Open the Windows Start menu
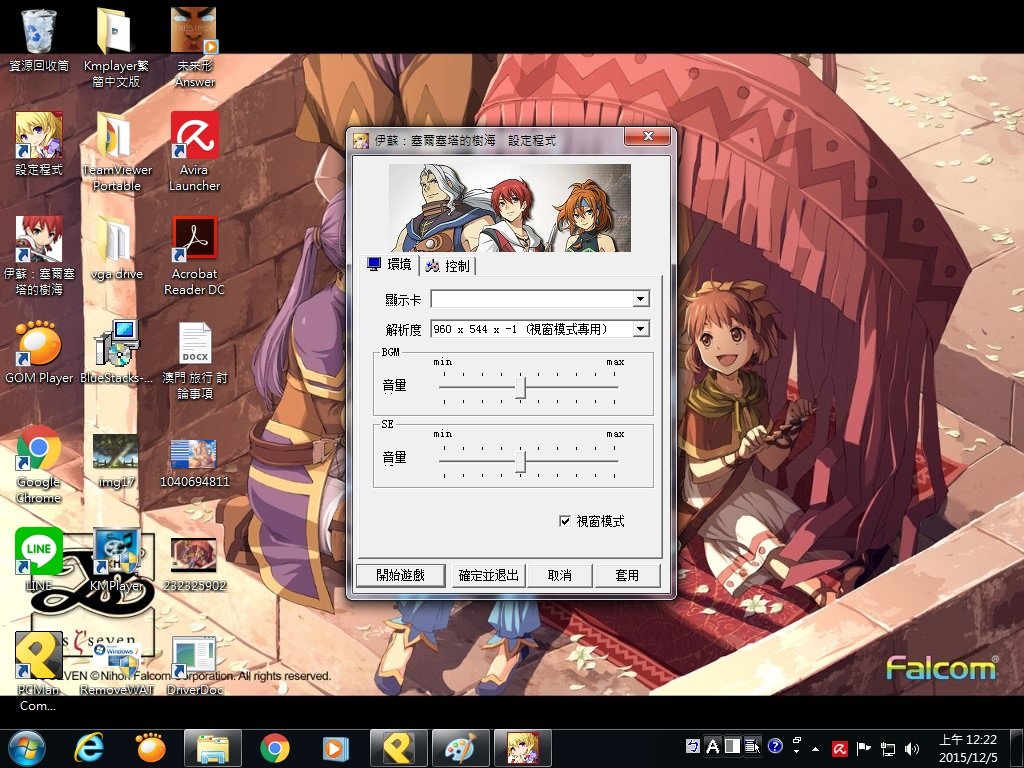 (x=26, y=748)
